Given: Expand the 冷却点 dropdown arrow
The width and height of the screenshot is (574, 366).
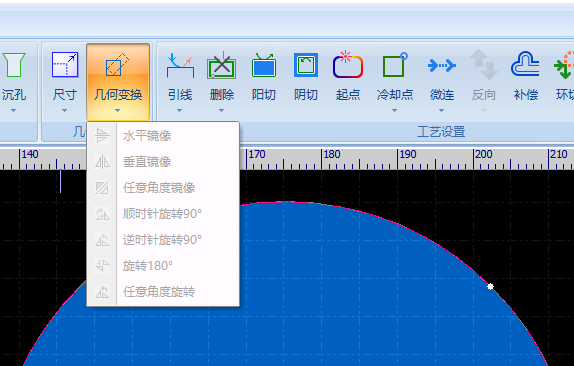Looking at the screenshot, I should click(394, 111).
